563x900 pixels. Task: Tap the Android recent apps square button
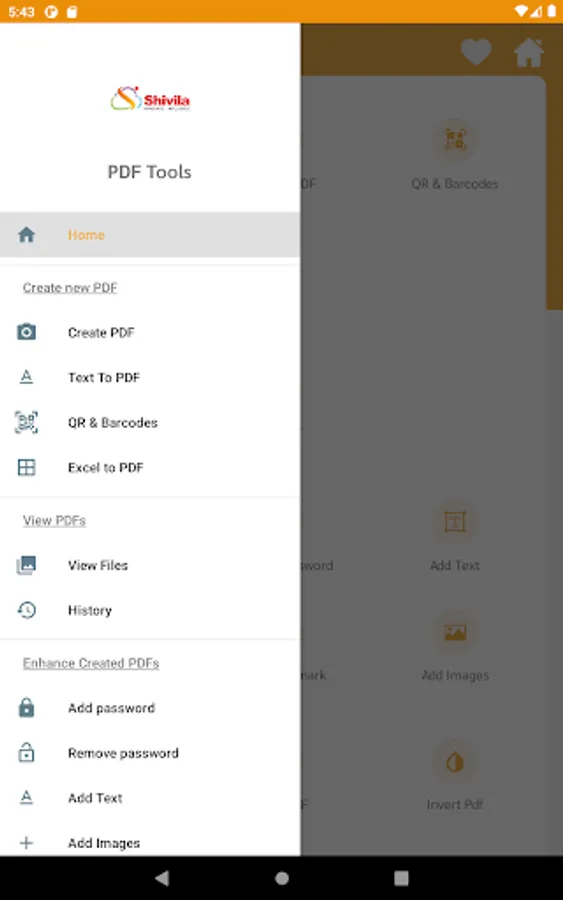pos(401,878)
